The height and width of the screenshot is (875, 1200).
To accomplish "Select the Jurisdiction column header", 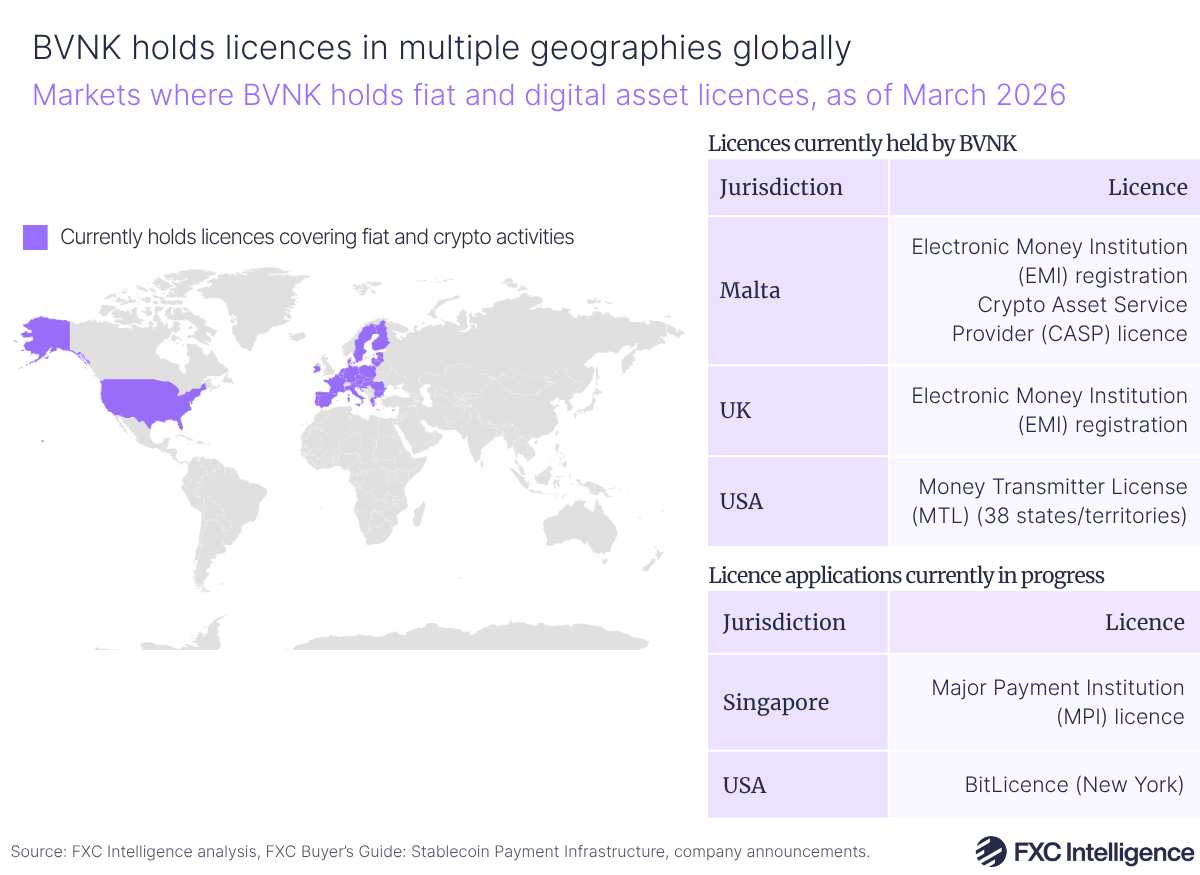I will pos(780,187).
